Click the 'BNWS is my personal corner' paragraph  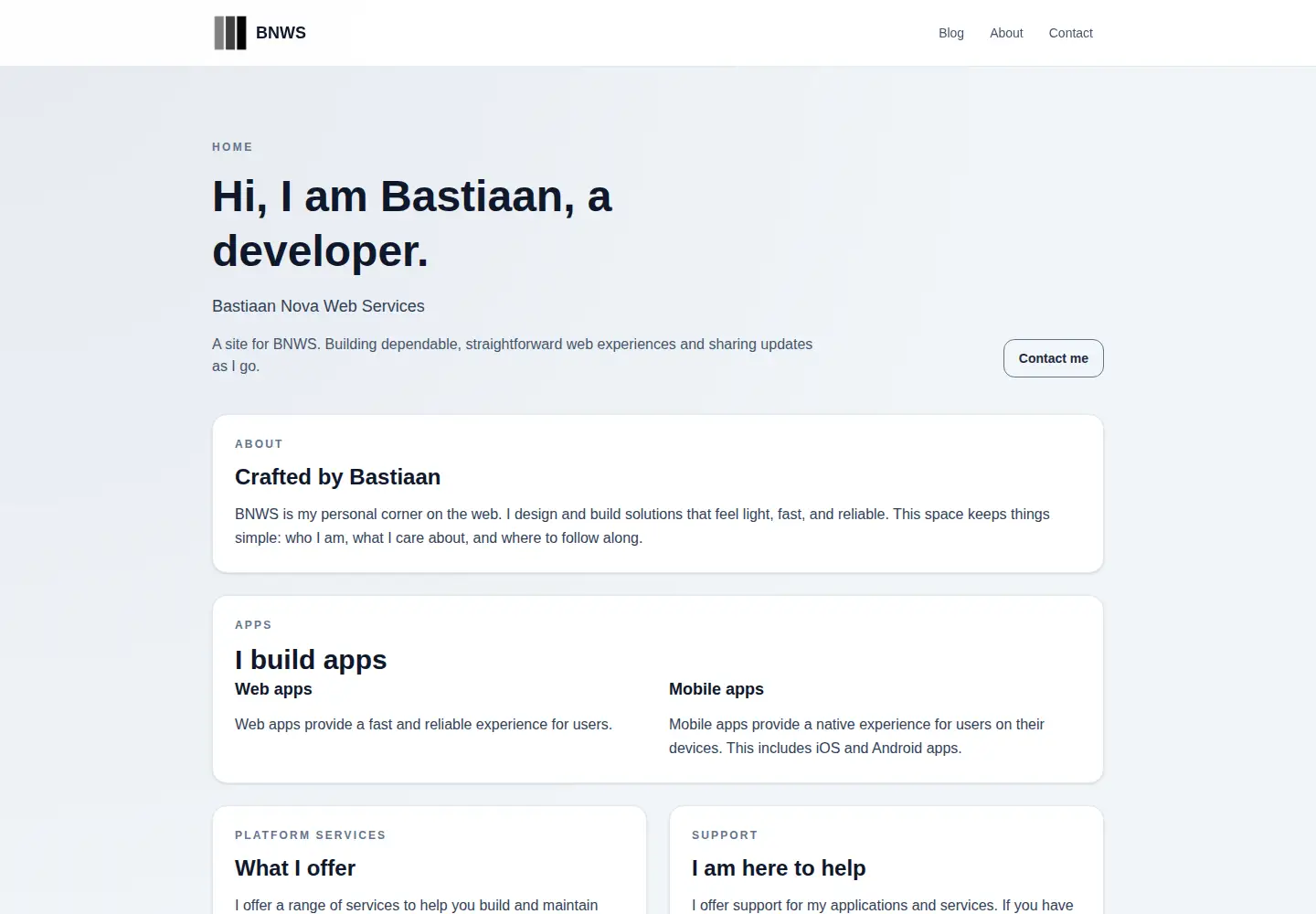(642, 526)
